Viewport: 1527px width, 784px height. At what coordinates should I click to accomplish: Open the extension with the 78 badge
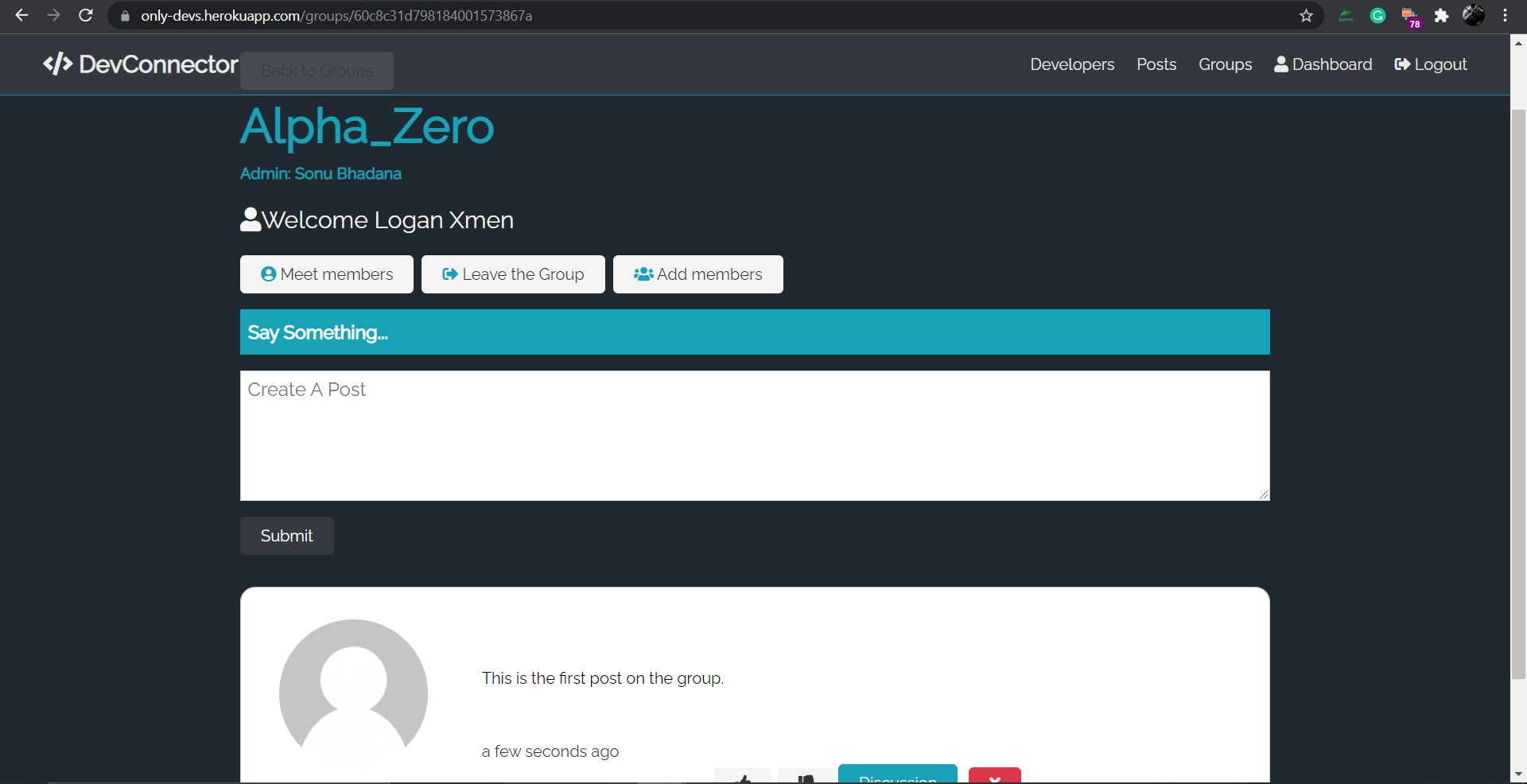1410,17
